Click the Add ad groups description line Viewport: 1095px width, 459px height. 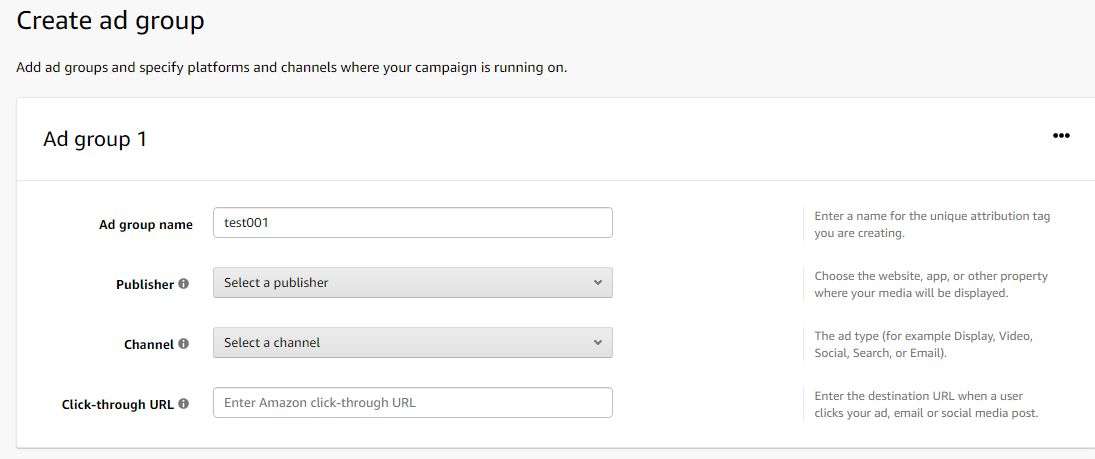292,68
